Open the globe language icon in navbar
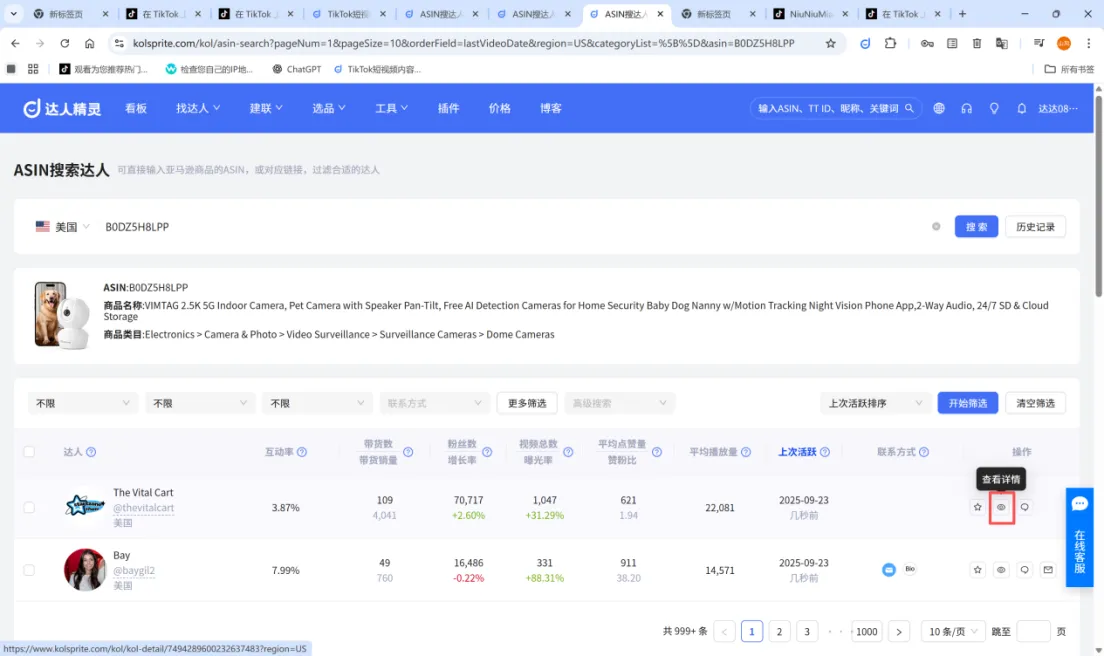 coord(937,107)
